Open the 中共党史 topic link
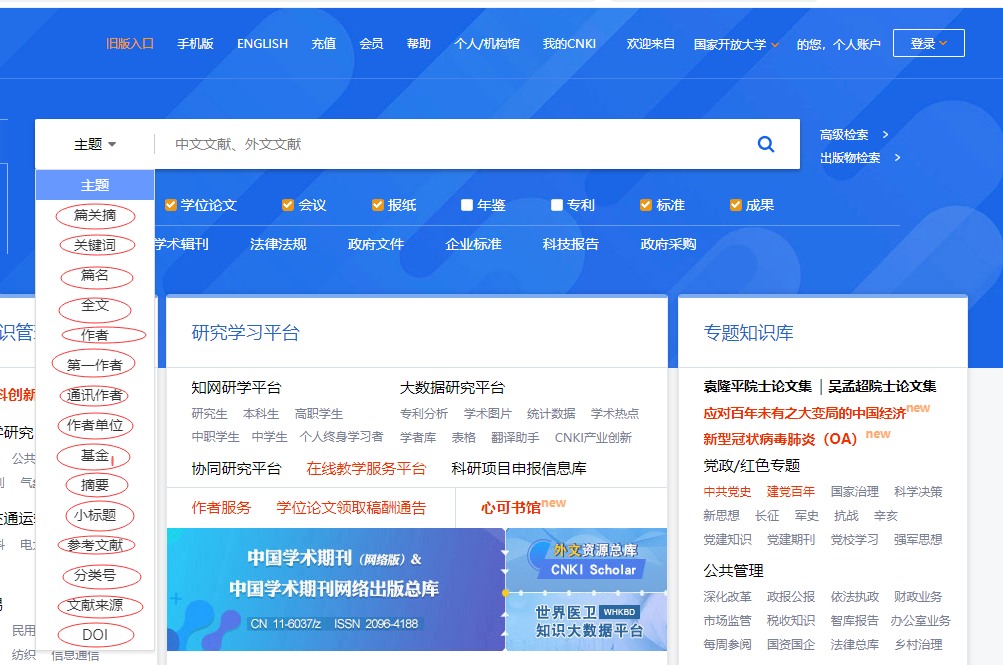 727,492
